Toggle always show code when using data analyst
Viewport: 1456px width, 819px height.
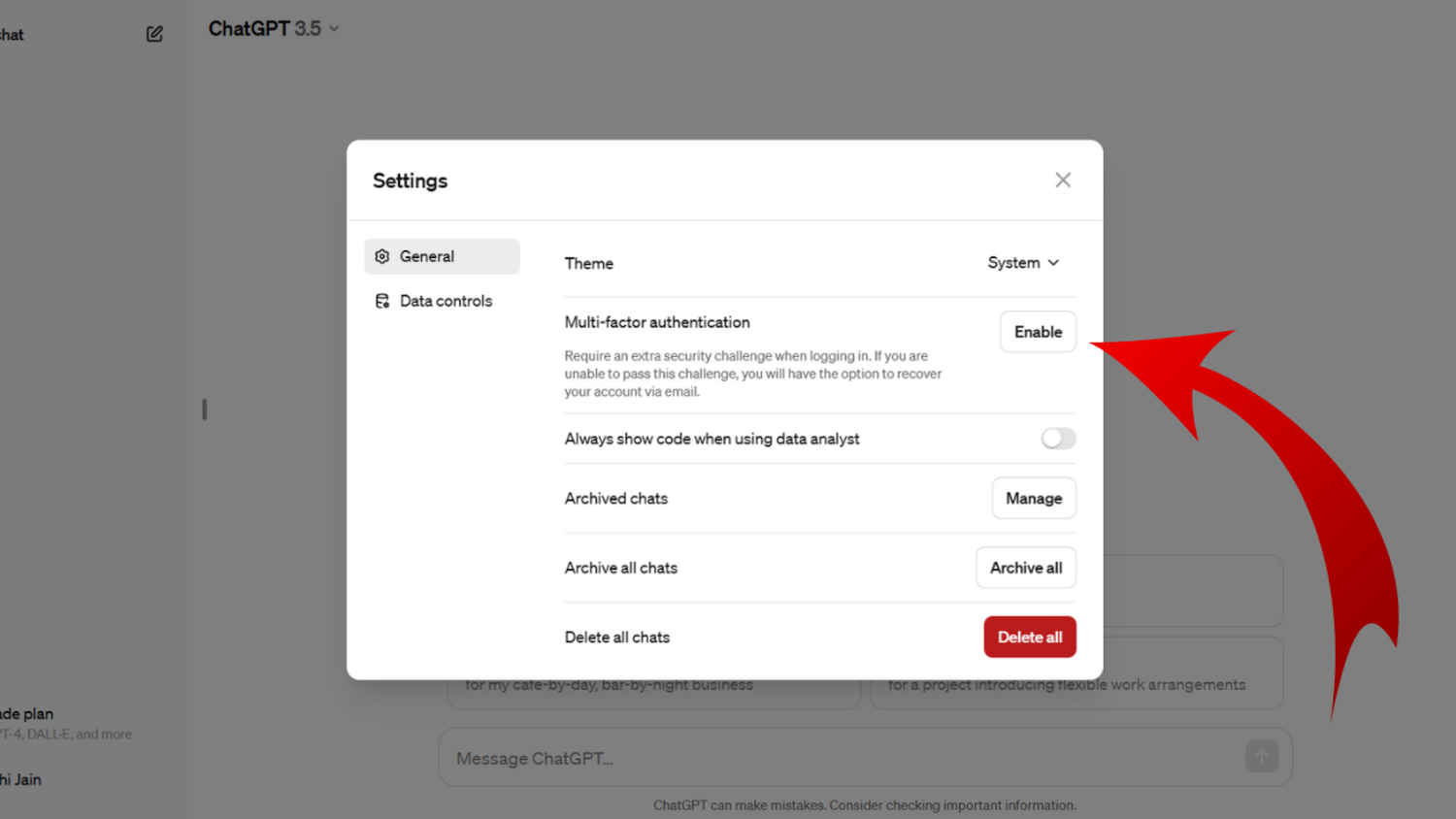click(x=1057, y=439)
